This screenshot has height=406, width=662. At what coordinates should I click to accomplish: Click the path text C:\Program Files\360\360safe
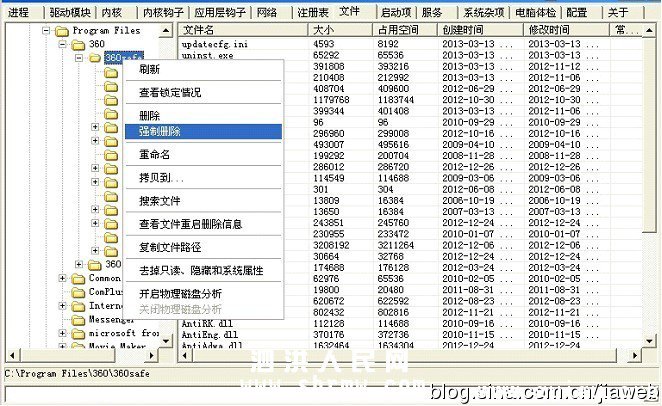coord(77,374)
